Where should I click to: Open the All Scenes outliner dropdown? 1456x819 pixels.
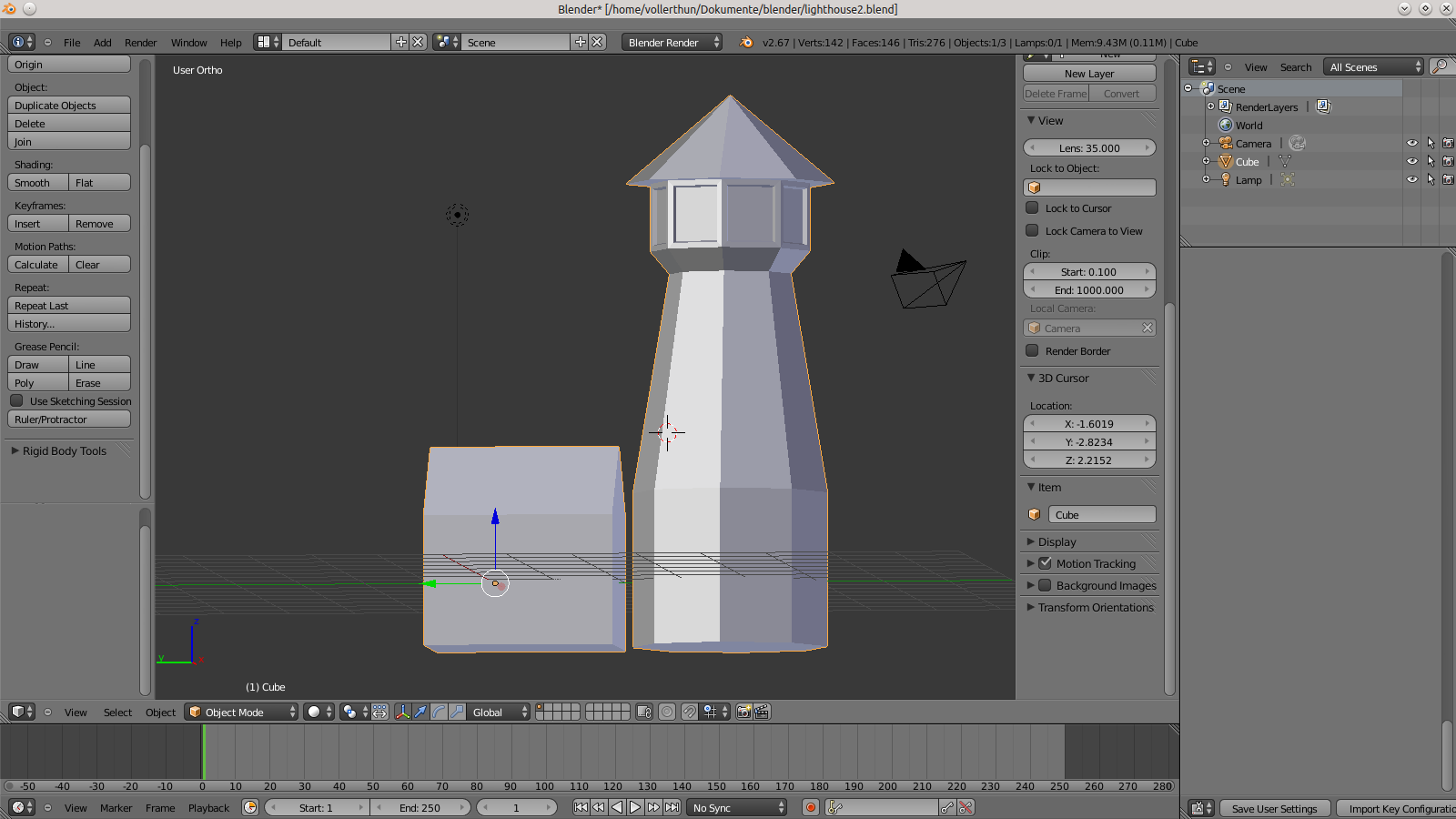point(1373,66)
